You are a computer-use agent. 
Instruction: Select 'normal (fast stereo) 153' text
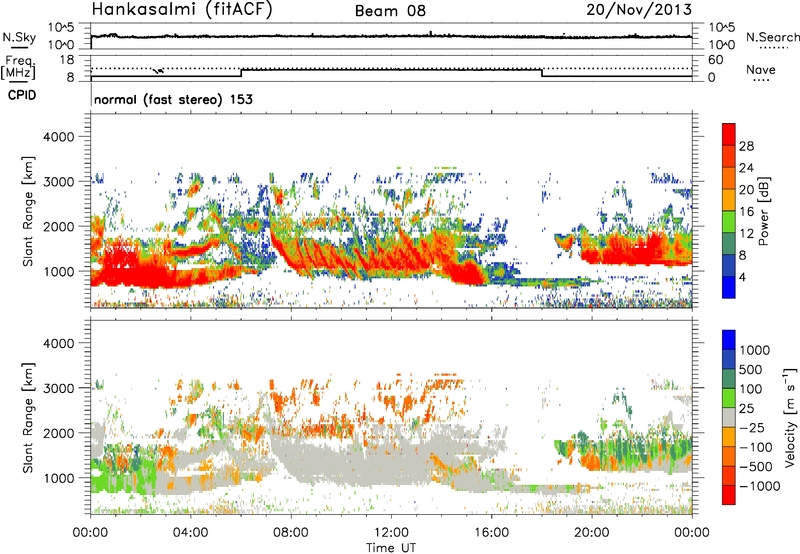[x=173, y=99]
